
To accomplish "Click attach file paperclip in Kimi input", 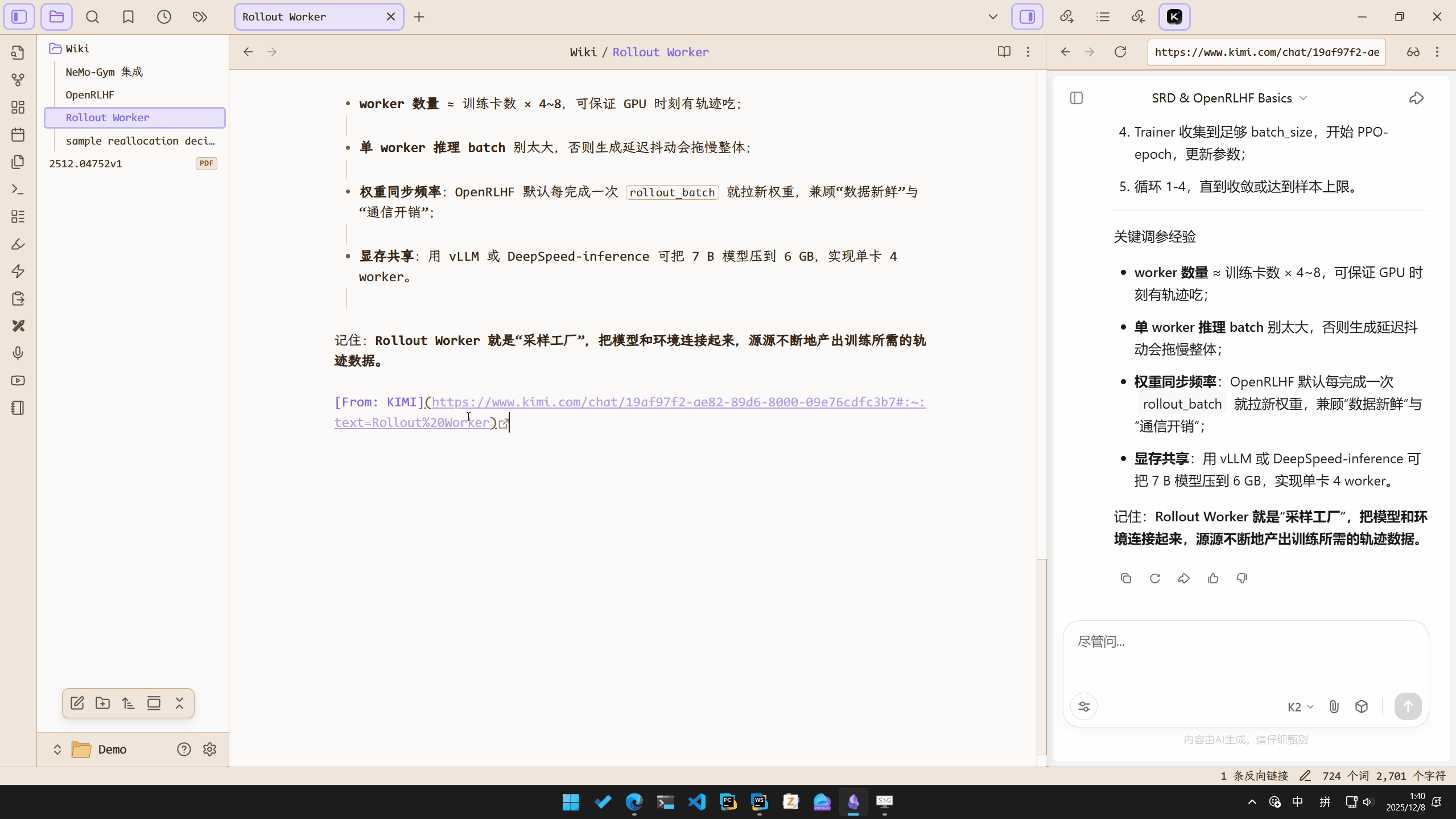I will [1334, 706].
